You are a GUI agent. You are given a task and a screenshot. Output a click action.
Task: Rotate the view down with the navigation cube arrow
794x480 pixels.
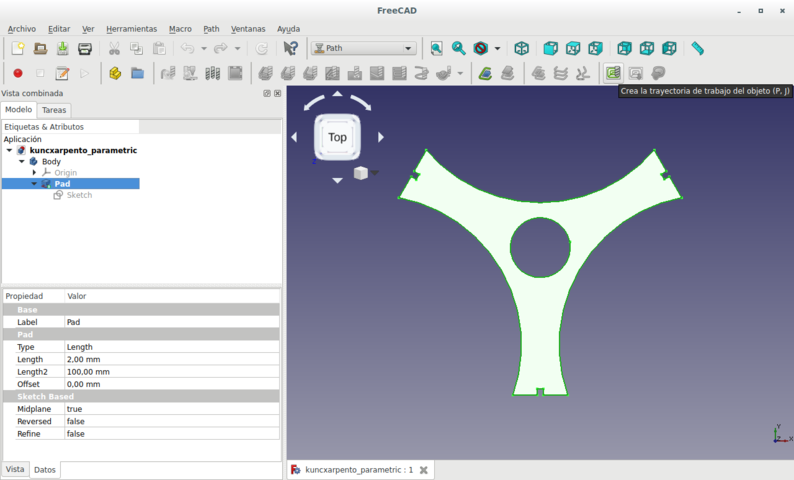pos(337,180)
